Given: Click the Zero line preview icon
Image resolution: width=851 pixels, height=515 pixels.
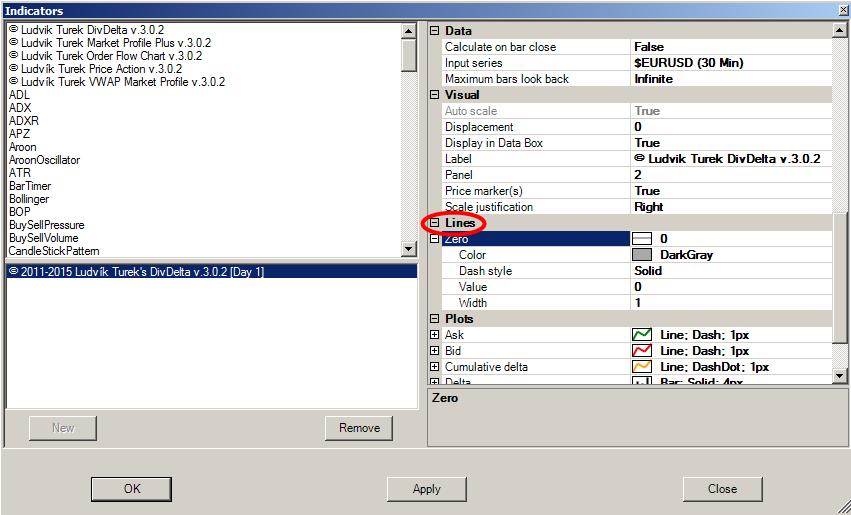Looking at the screenshot, I should (642, 239).
